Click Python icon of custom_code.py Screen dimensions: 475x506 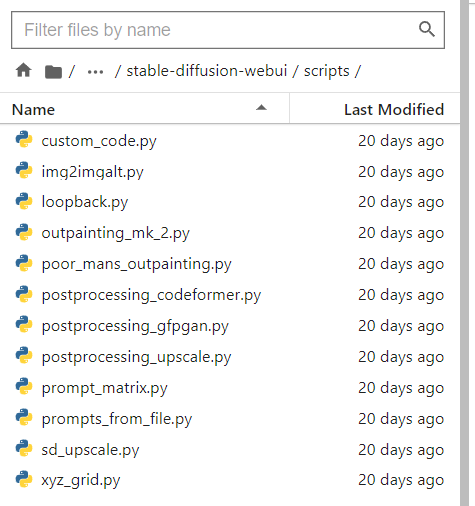pos(24,139)
